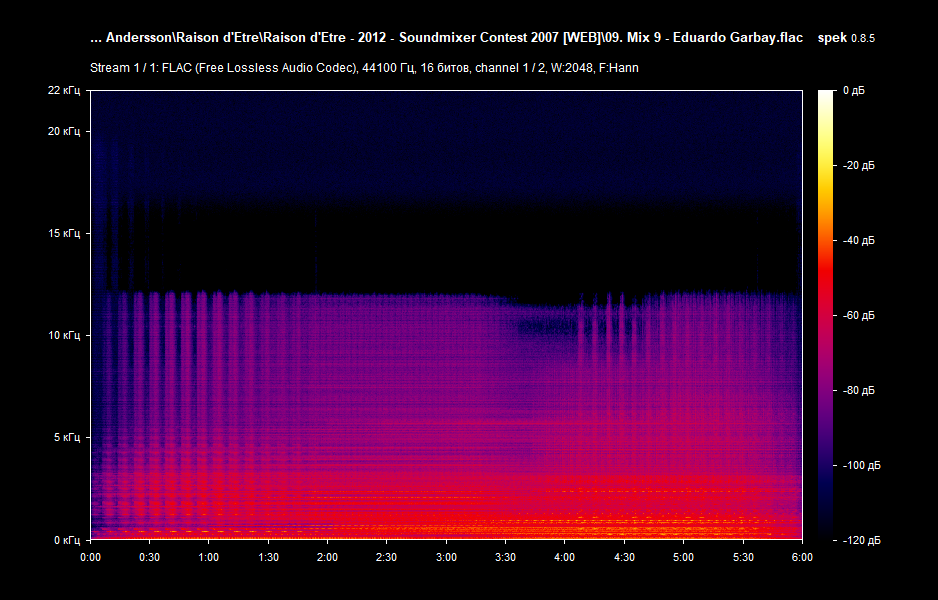Click the decibel color gradient bar
Screen dimensions: 938x600
(x=826, y=315)
